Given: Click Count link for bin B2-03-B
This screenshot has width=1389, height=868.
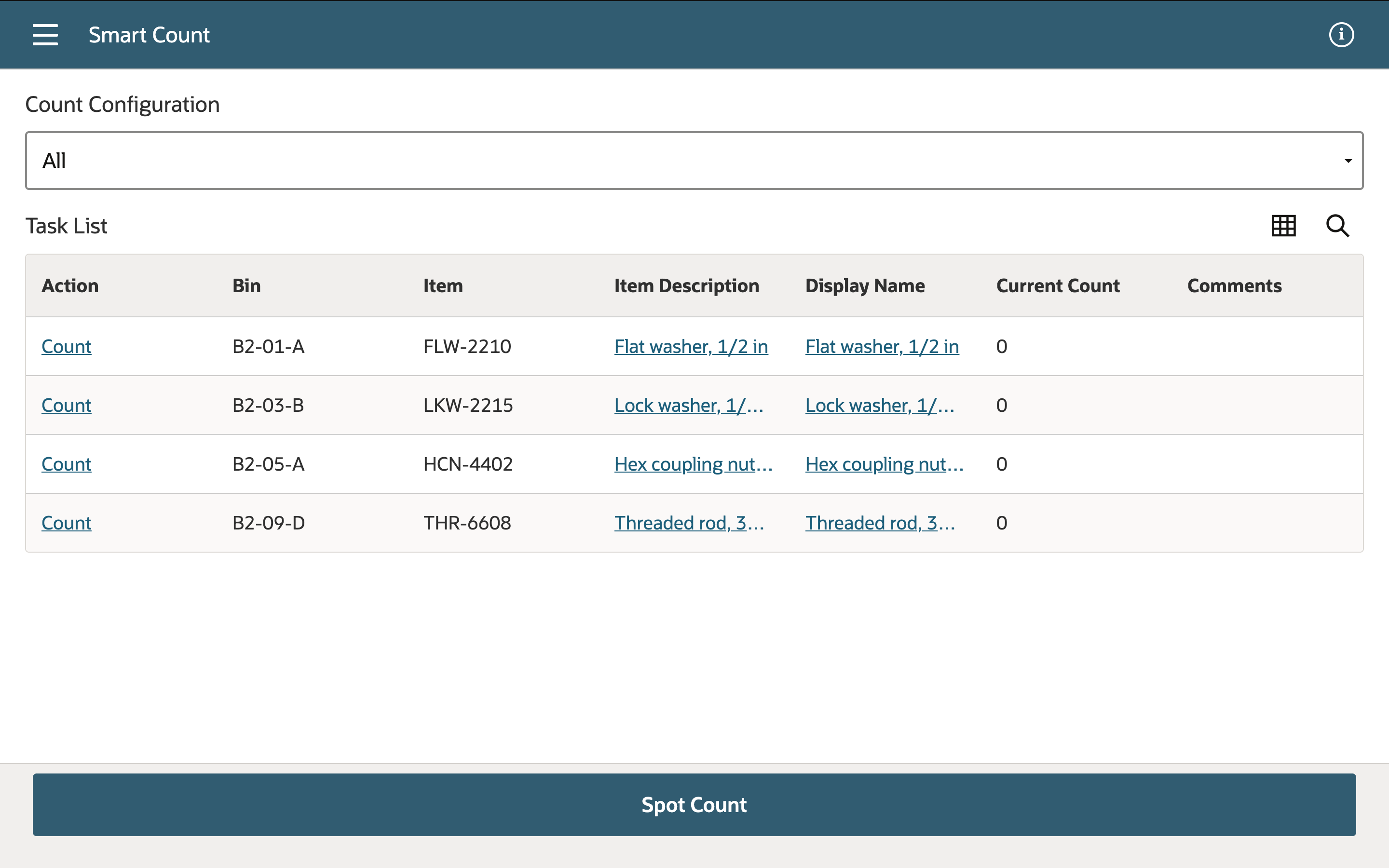Looking at the screenshot, I should [x=66, y=405].
